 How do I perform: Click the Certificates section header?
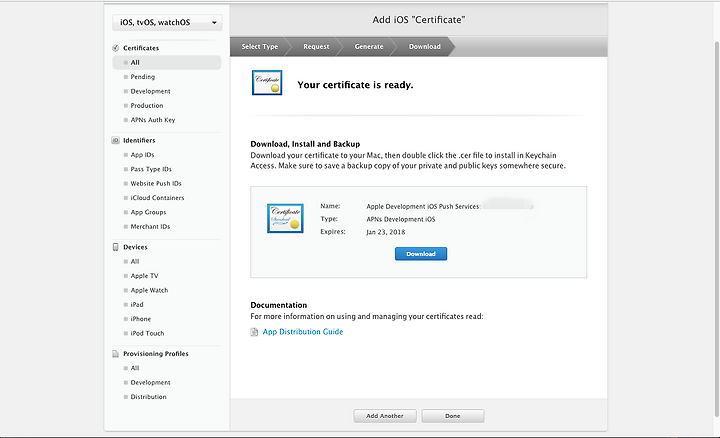click(x=141, y=48)
